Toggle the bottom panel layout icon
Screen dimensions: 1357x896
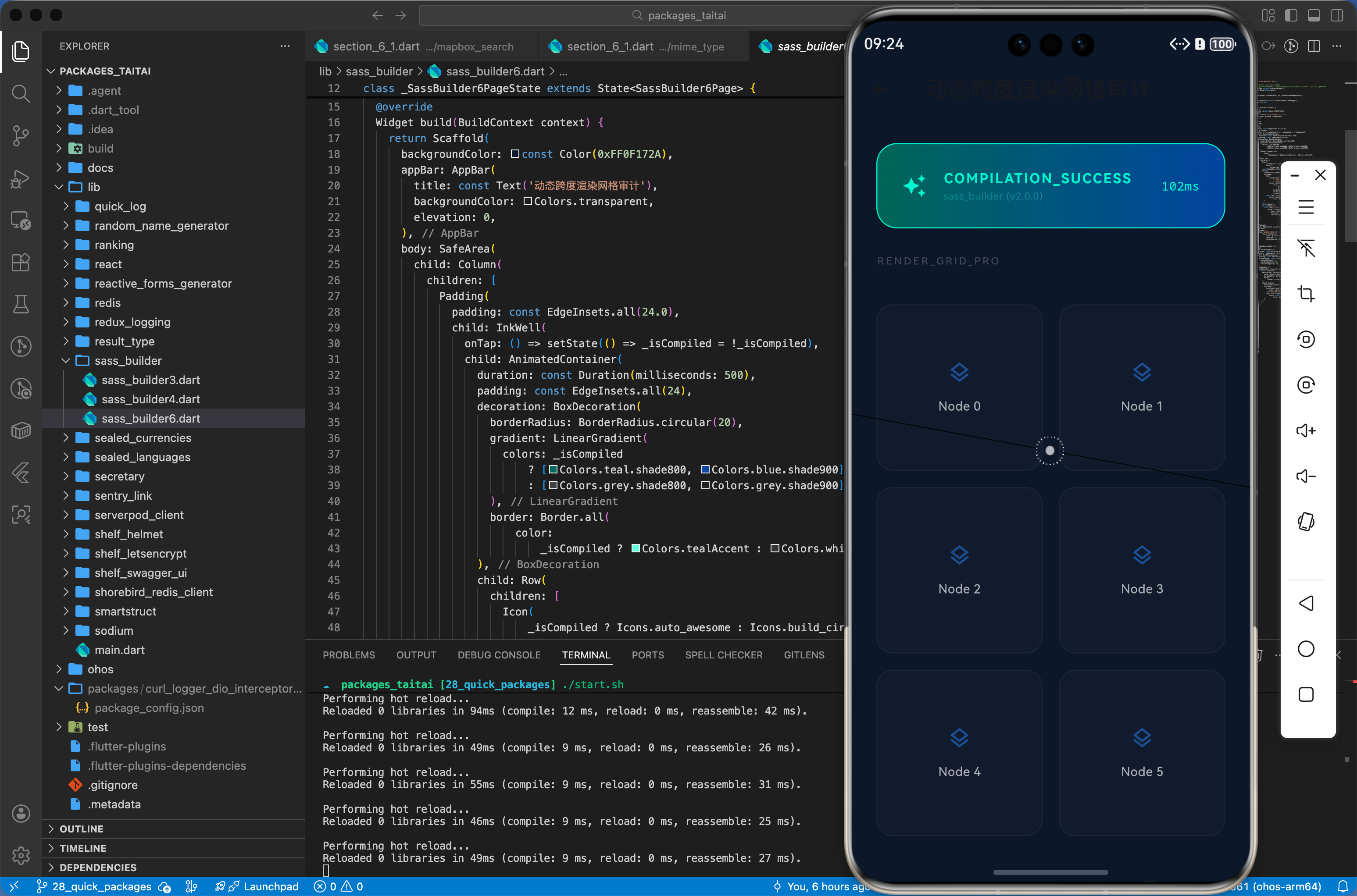[x=1314, y=15]
